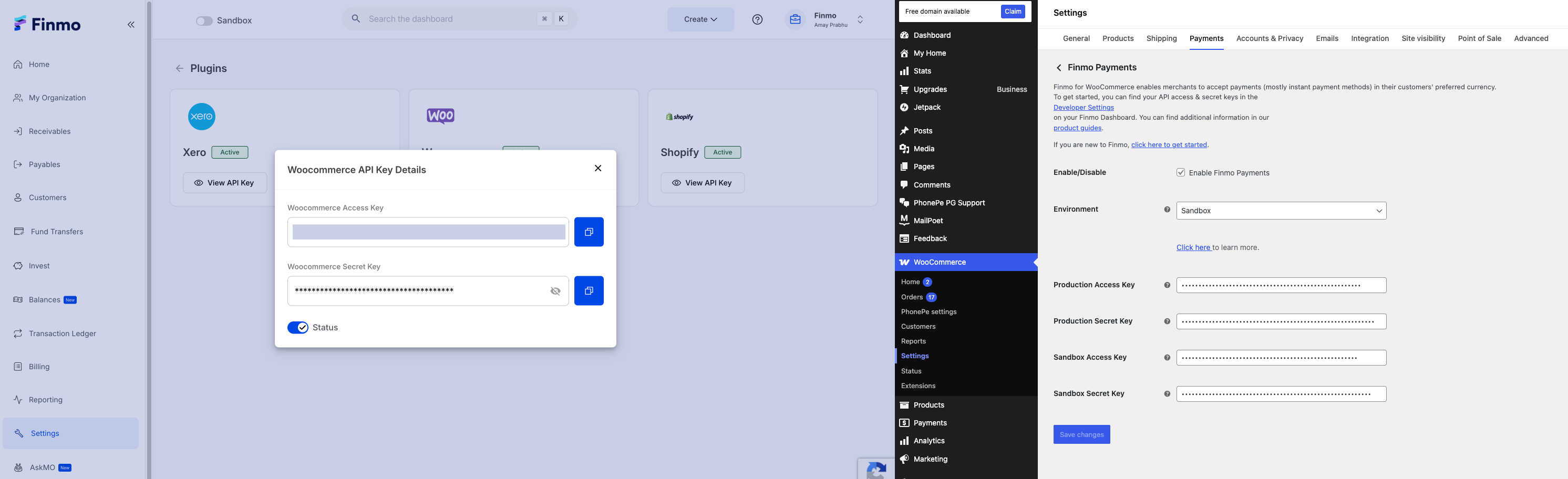
Task: Click the Reporting activity icon
Action: coord(18,400)
